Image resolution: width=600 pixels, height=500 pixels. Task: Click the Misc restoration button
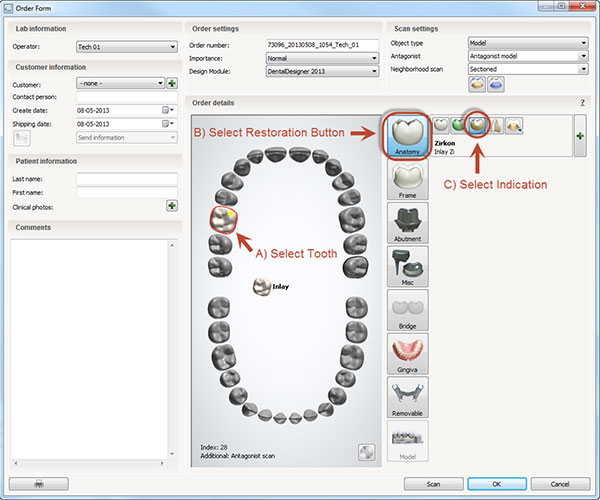[x=407, y=267]
